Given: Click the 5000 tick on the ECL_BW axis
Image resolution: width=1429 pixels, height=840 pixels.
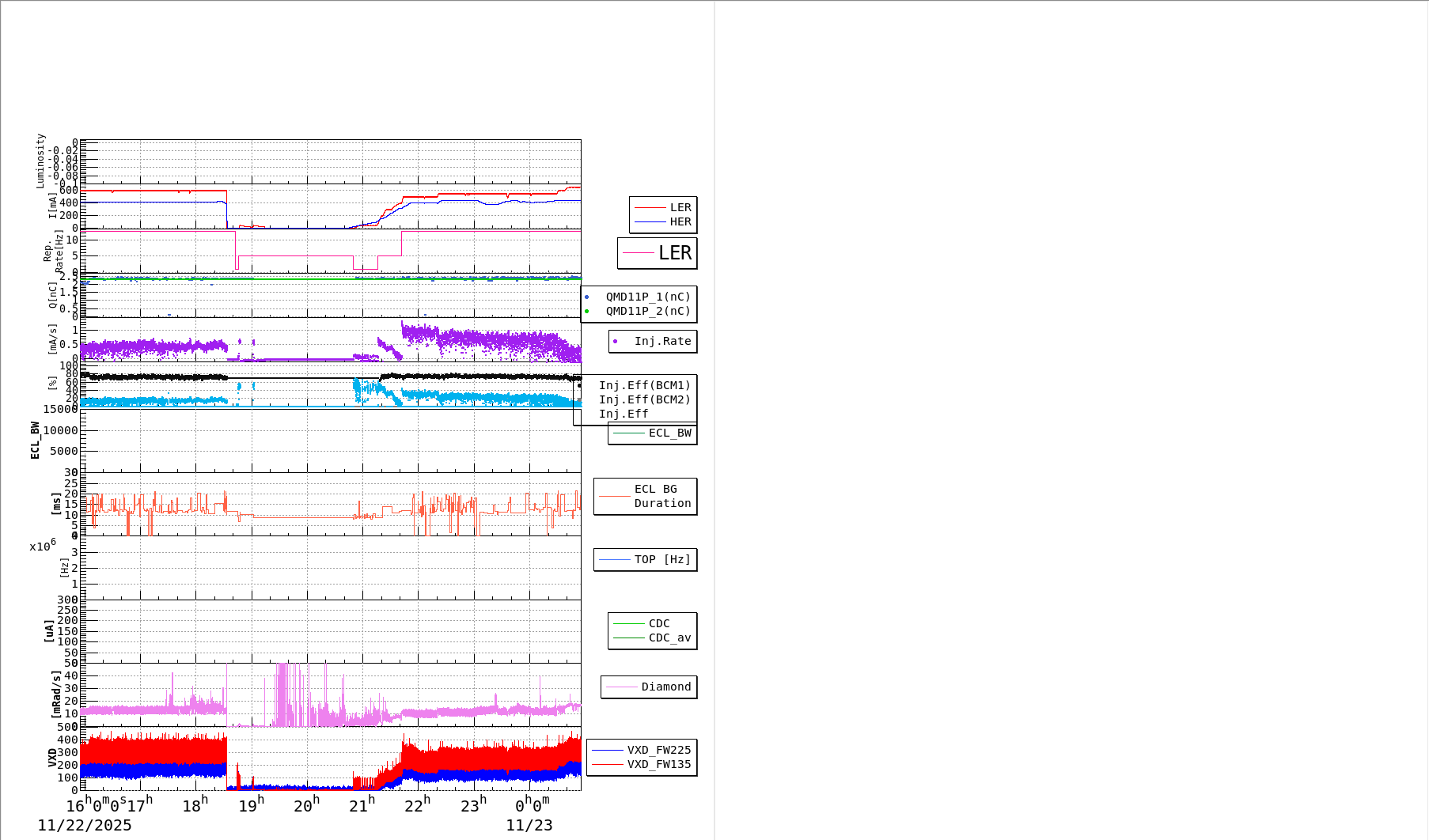Looking at the screenshot, I should click(x=64, y=451).
